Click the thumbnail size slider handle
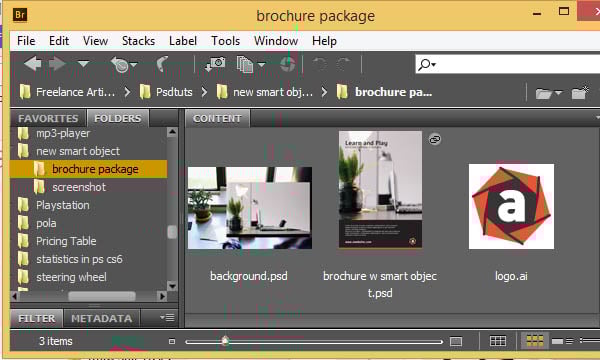Screen dimensions: 600x360 pyautogui.click(x=225, y=340)
